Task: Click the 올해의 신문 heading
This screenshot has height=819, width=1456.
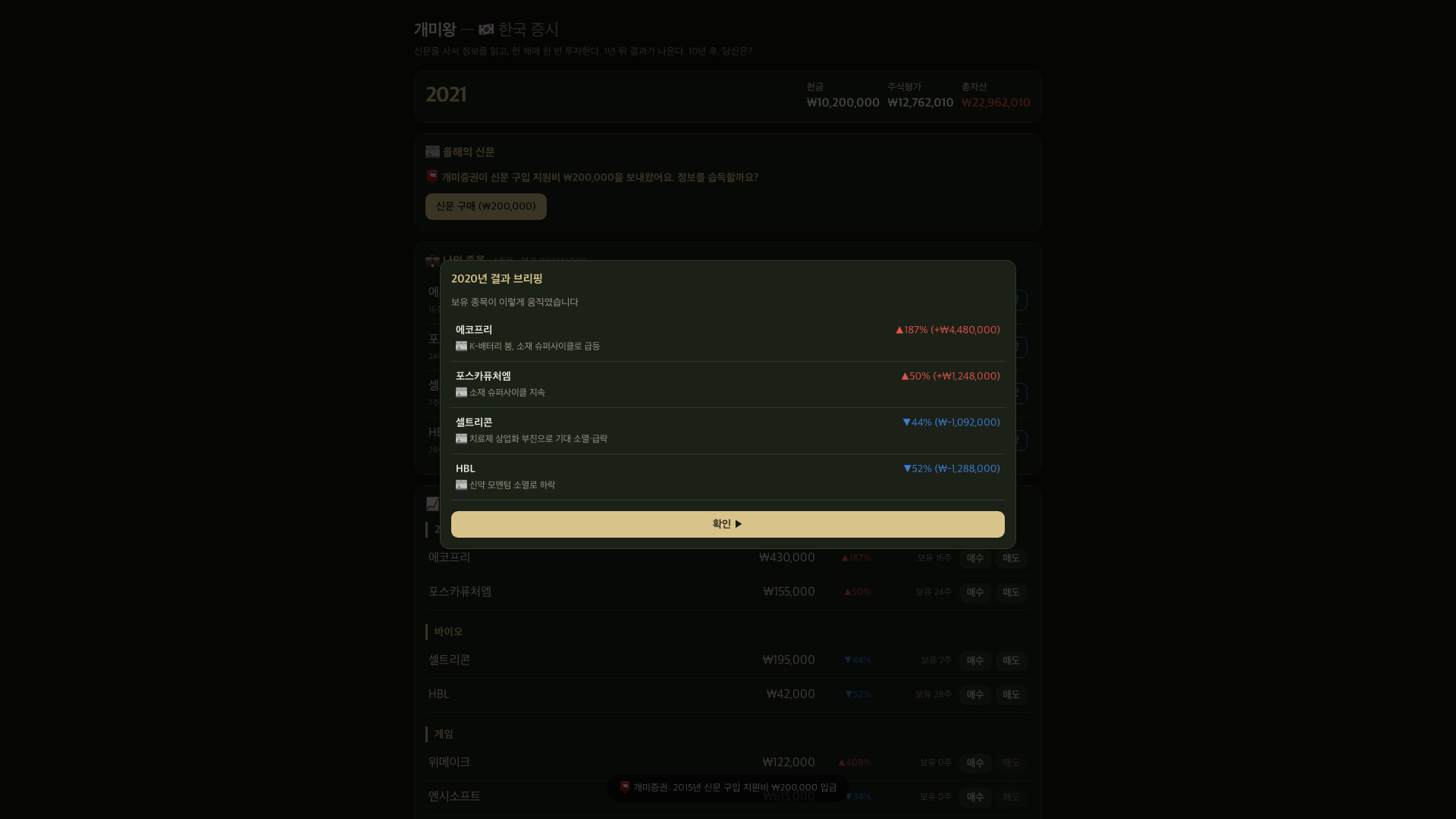Action: pos(469,152)
